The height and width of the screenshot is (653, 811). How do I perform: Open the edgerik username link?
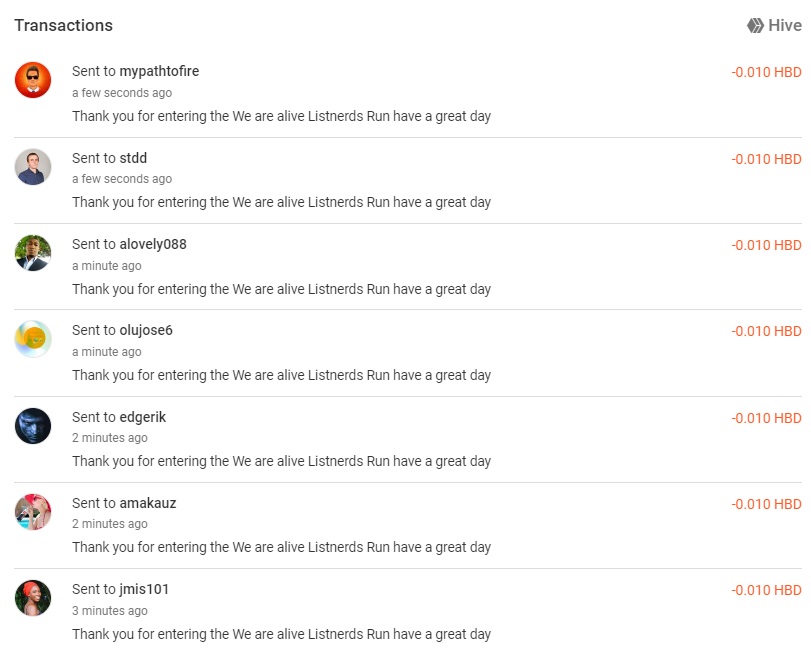coord(143,417)
